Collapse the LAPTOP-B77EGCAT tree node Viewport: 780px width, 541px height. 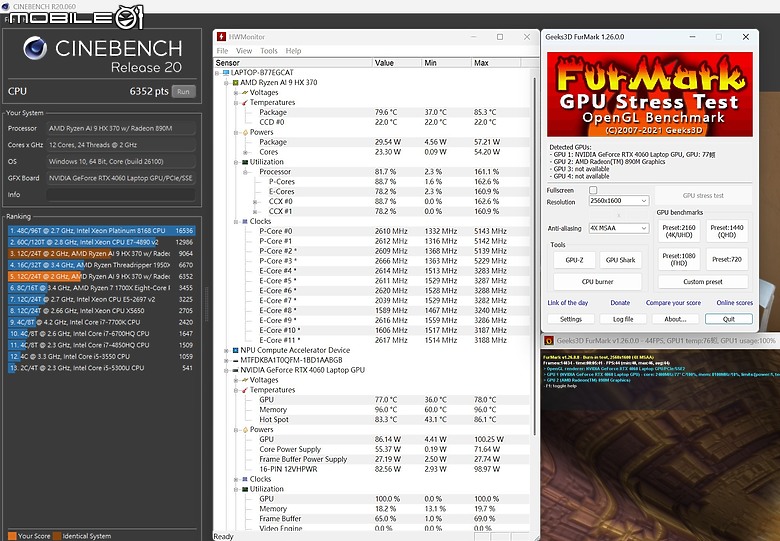[217, 73]
